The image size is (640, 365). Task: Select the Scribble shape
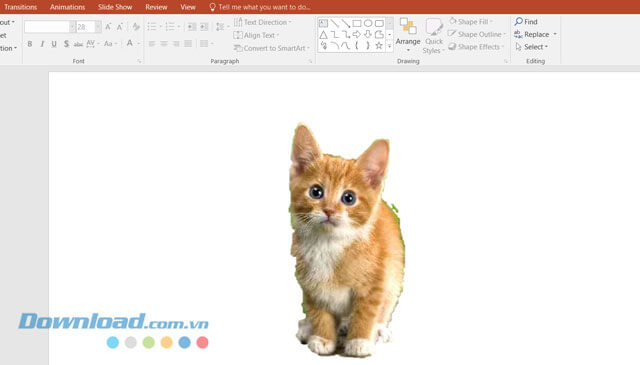(x=323, y=46)
